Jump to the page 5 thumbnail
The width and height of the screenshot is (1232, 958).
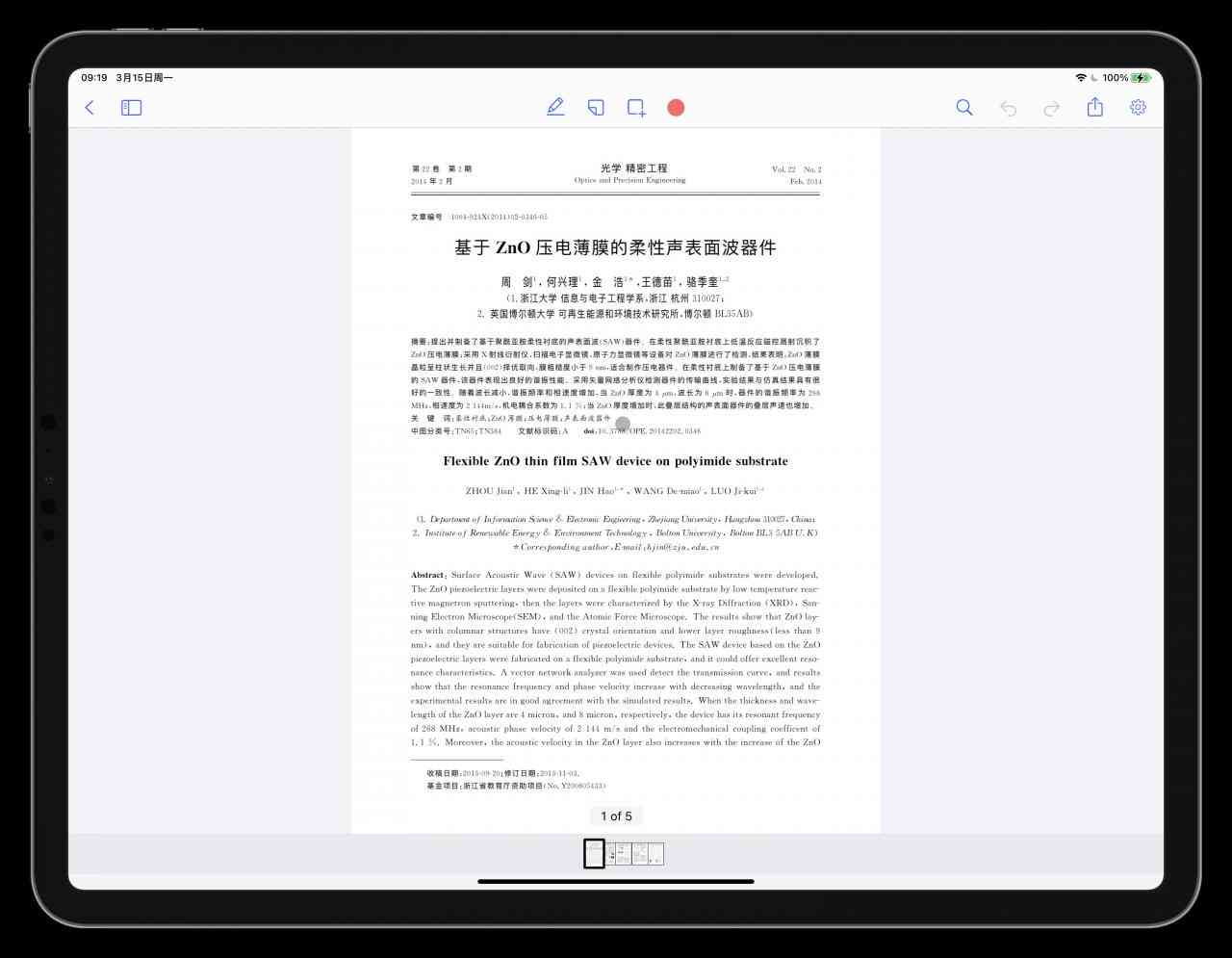pos(655,853)
